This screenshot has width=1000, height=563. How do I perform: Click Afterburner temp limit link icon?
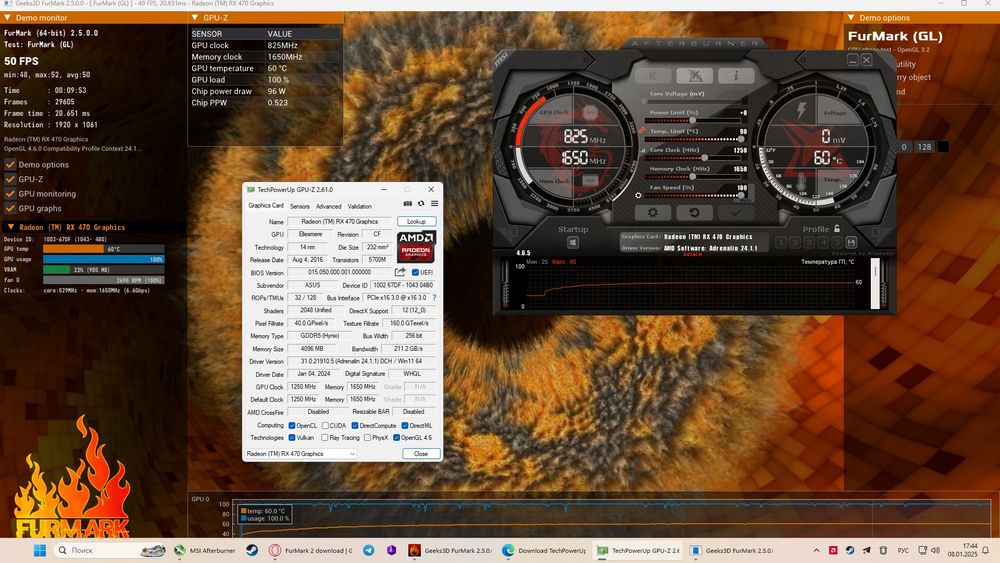point(642,131)
